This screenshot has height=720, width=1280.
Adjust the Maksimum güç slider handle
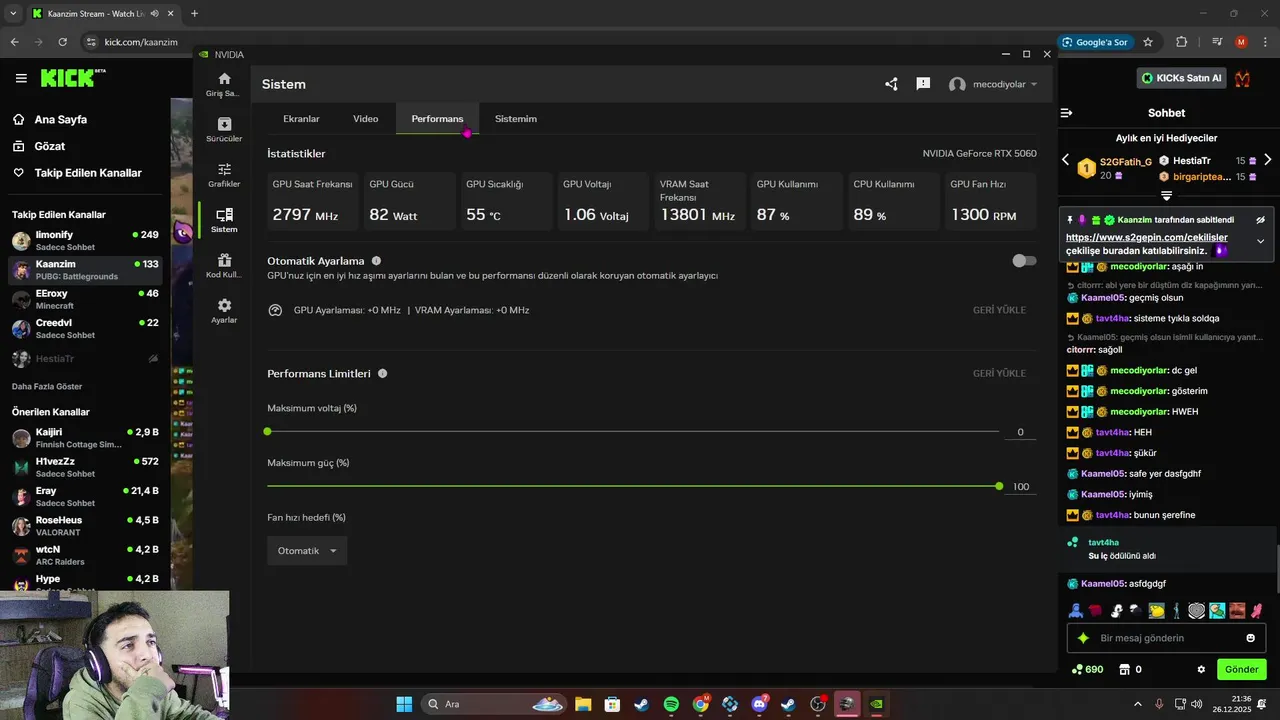999,486
